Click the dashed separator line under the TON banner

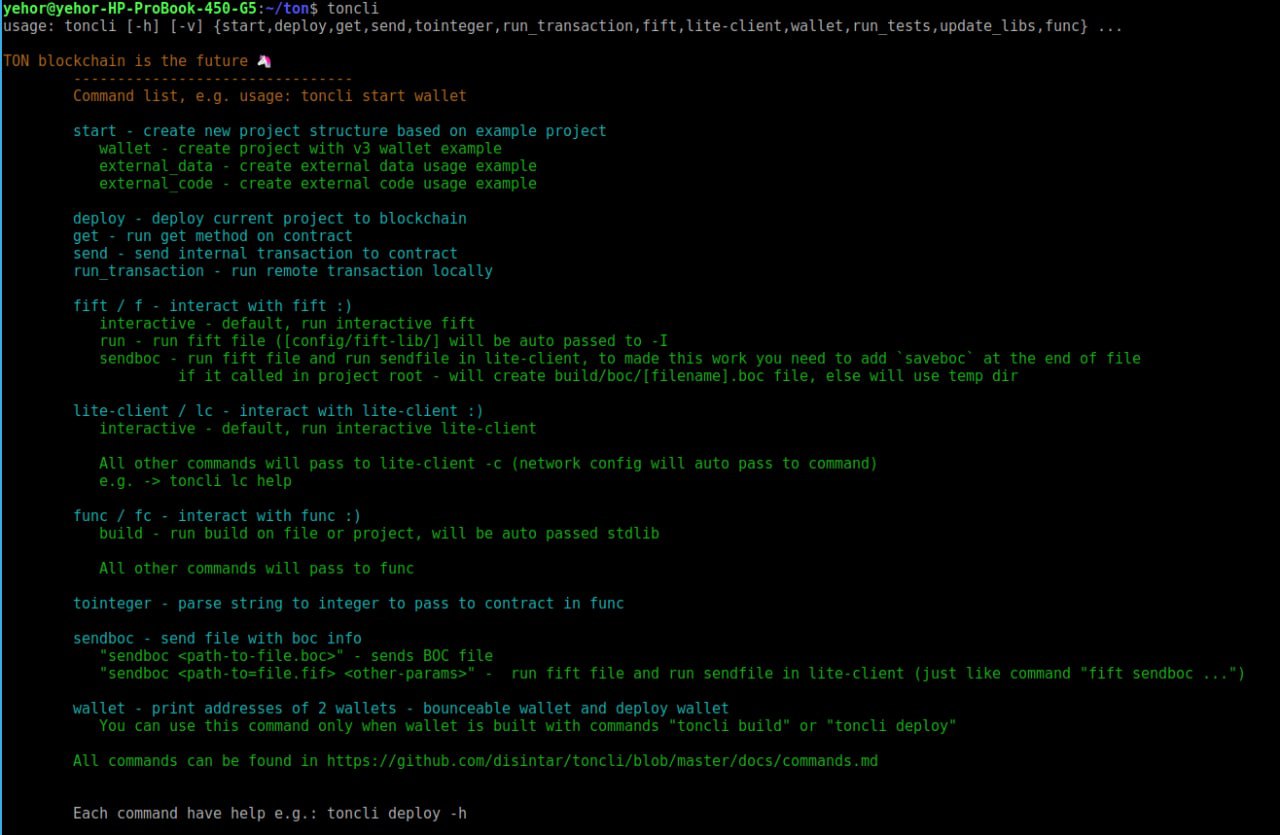(213, 78)
